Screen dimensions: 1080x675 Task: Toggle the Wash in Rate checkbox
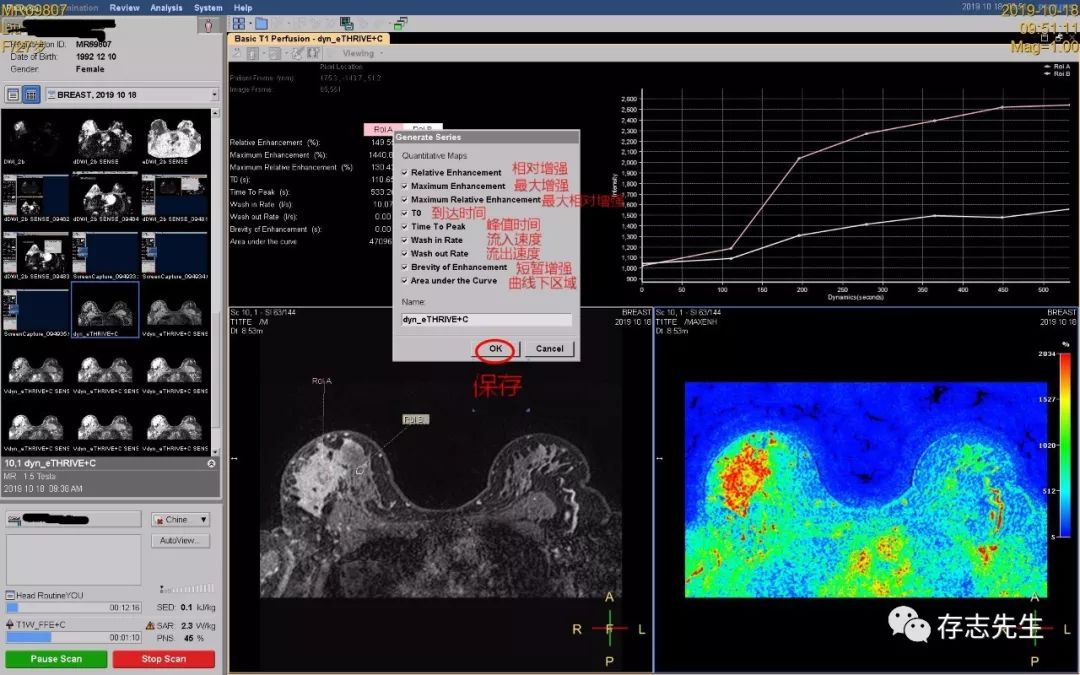404,240
